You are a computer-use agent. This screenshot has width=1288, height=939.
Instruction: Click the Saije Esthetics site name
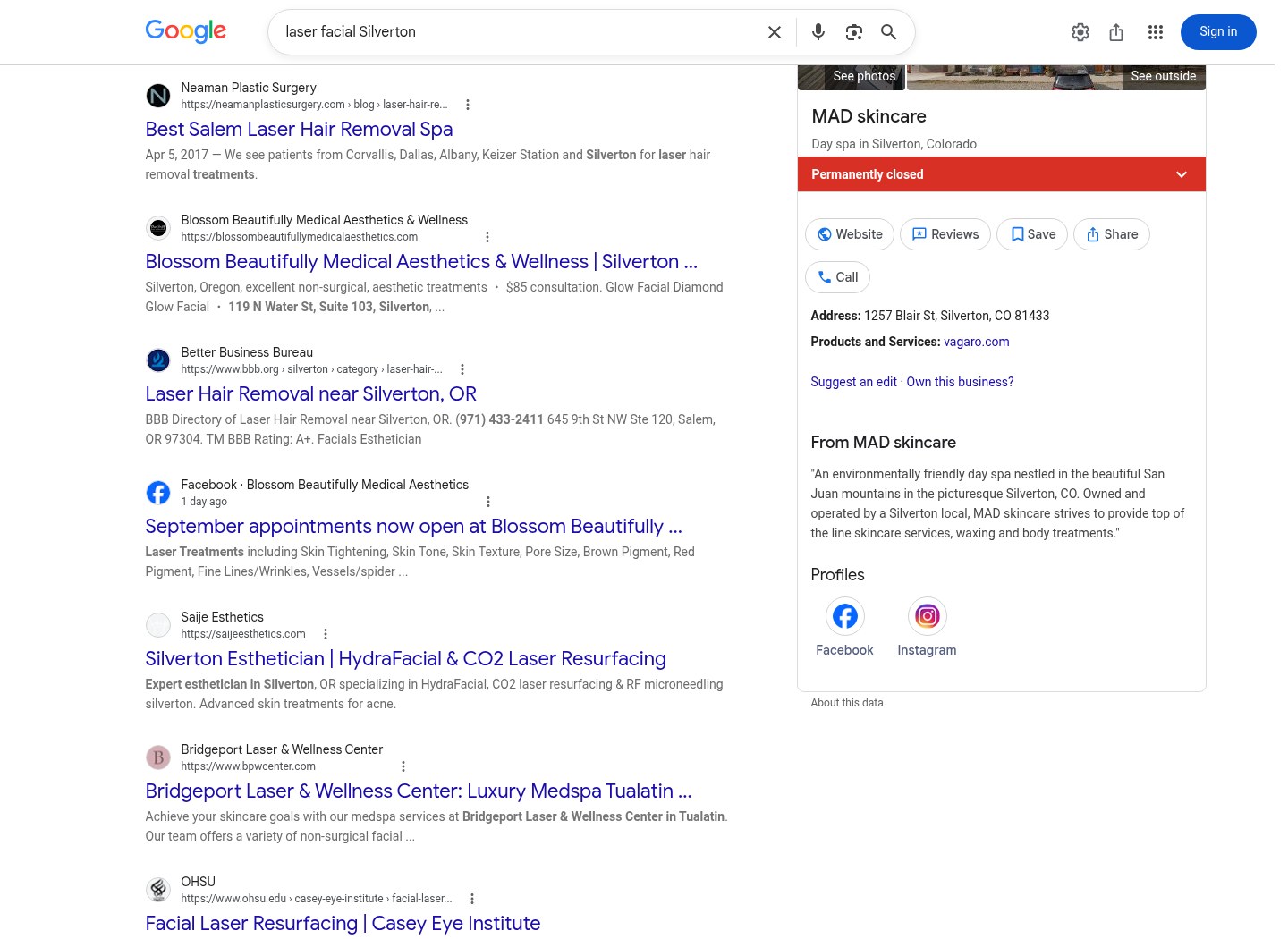click(x=223, y=617)
